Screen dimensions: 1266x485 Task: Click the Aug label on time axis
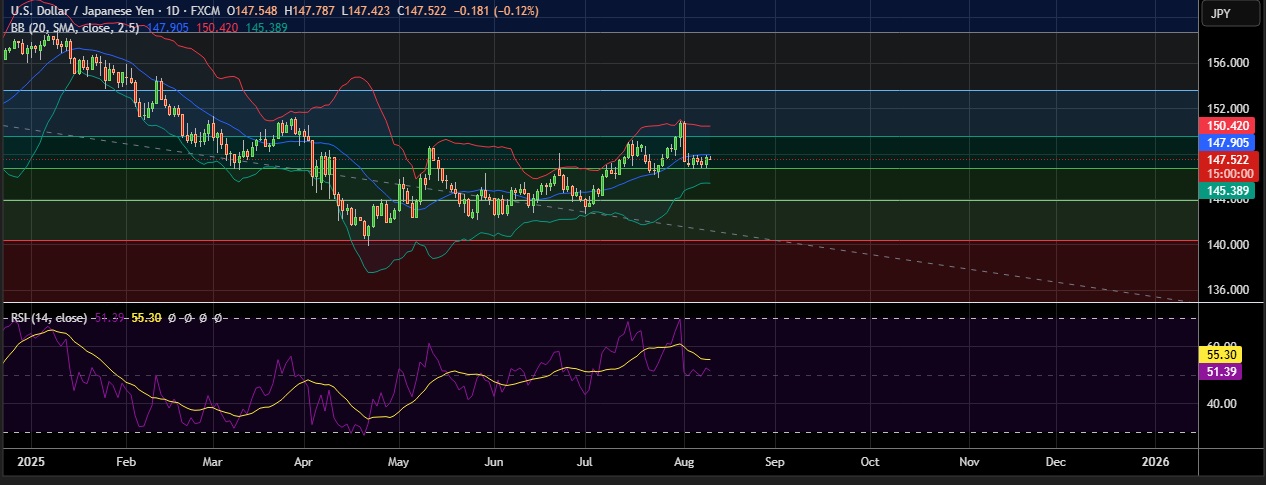[x=683, y=463]
